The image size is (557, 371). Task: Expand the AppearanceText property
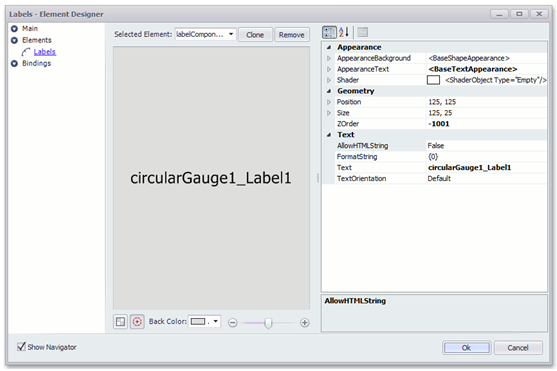click(x=329, y=69)
